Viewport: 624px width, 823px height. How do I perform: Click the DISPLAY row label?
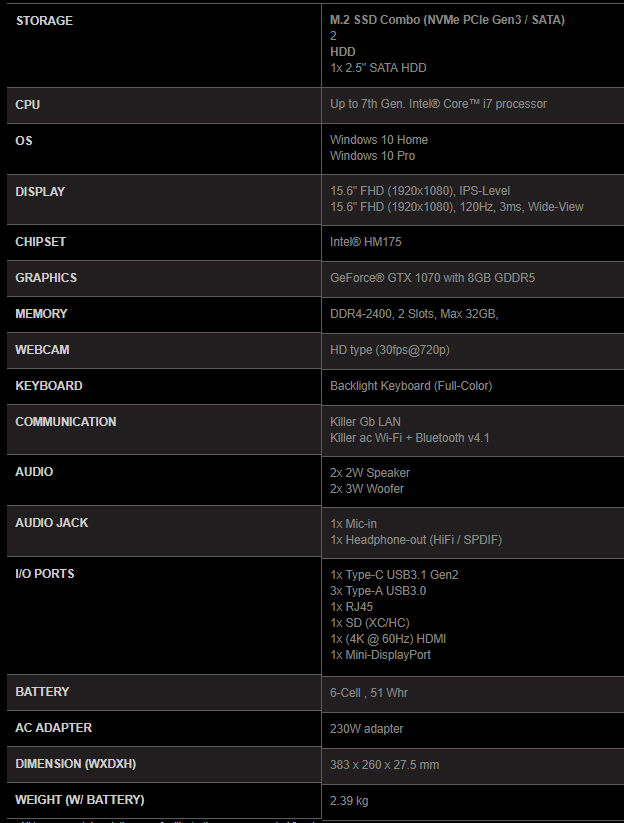[x=40, y=192]
